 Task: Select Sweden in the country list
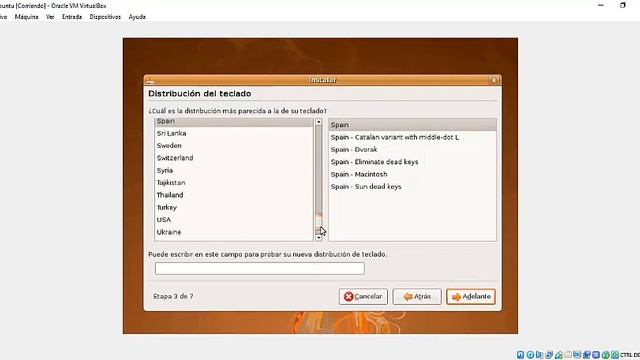[x=234, y=146]
